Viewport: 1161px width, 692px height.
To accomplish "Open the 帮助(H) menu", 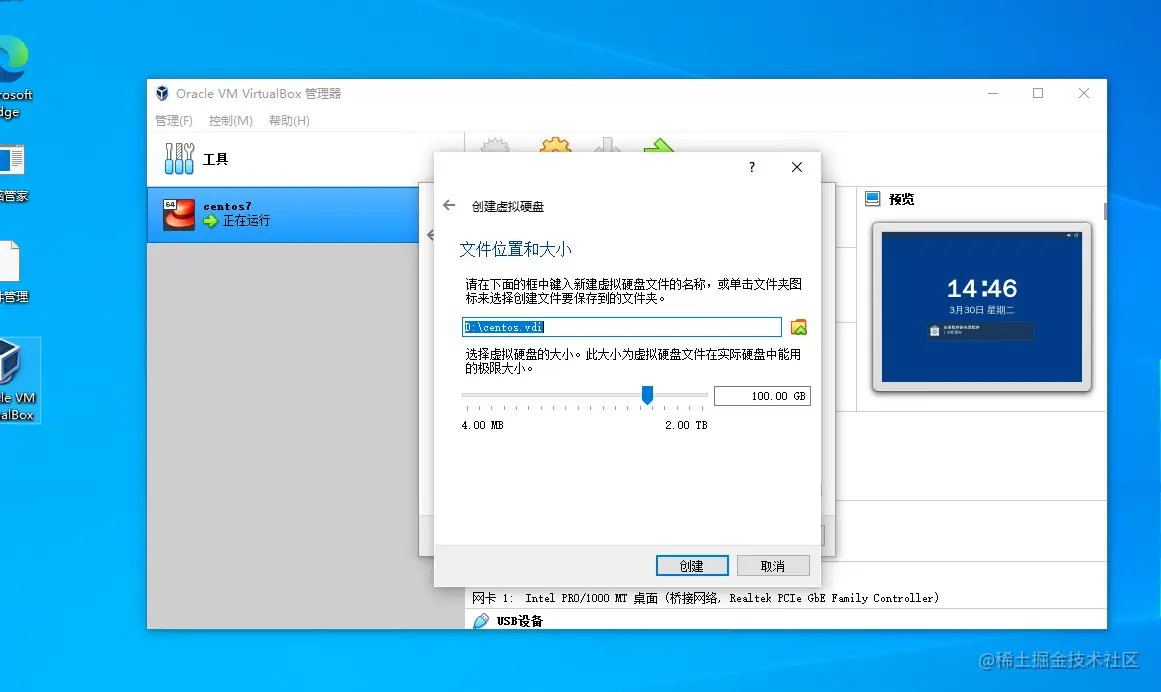I will coord(289,121).
